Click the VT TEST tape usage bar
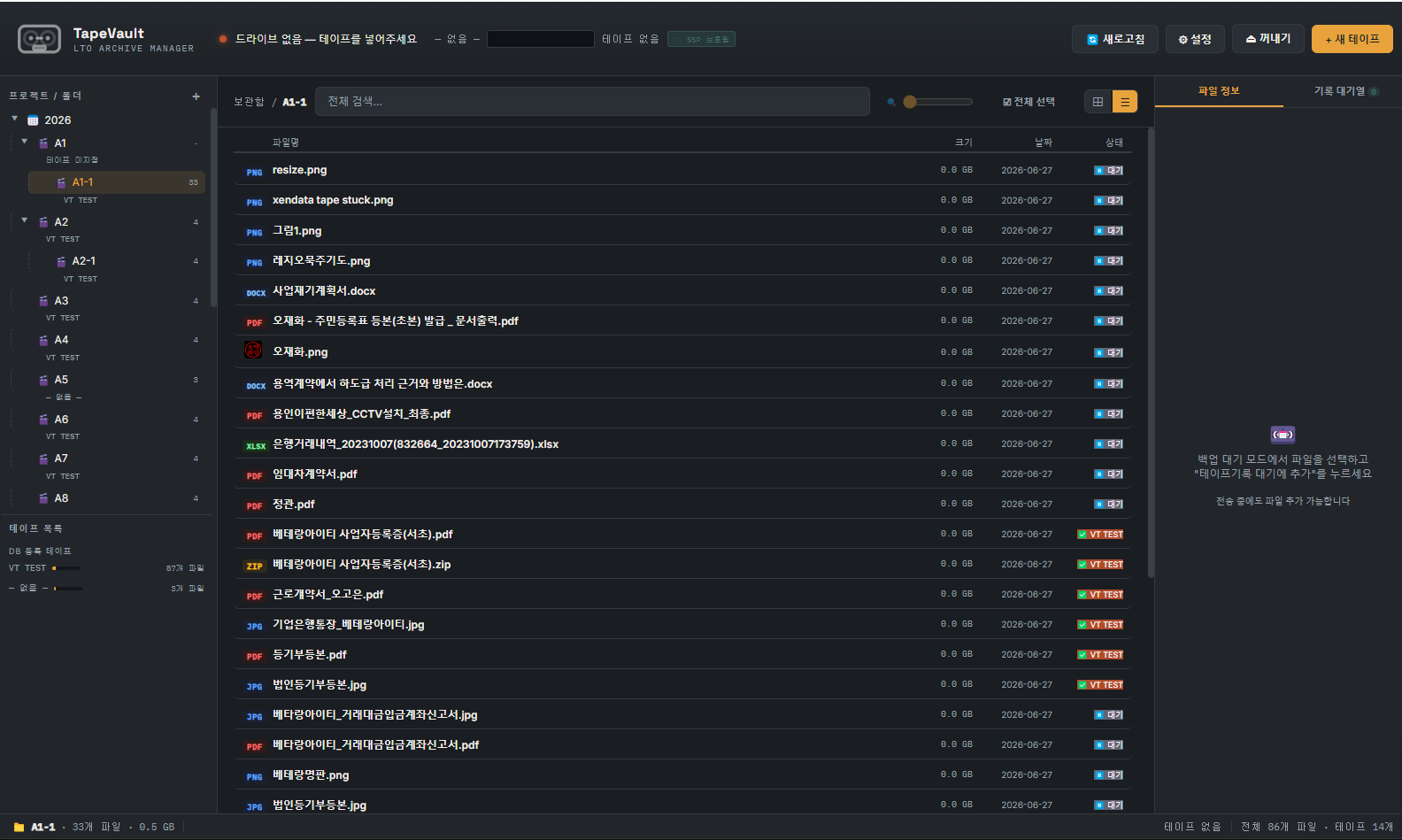This screenshot has height=840, width=1402. point(66,568)
